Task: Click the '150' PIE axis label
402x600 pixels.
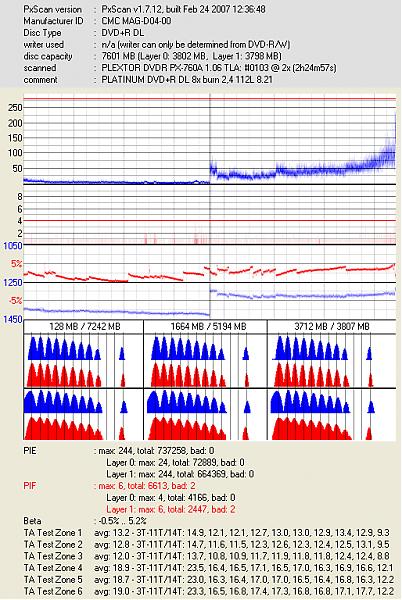Action: [15, 138]
